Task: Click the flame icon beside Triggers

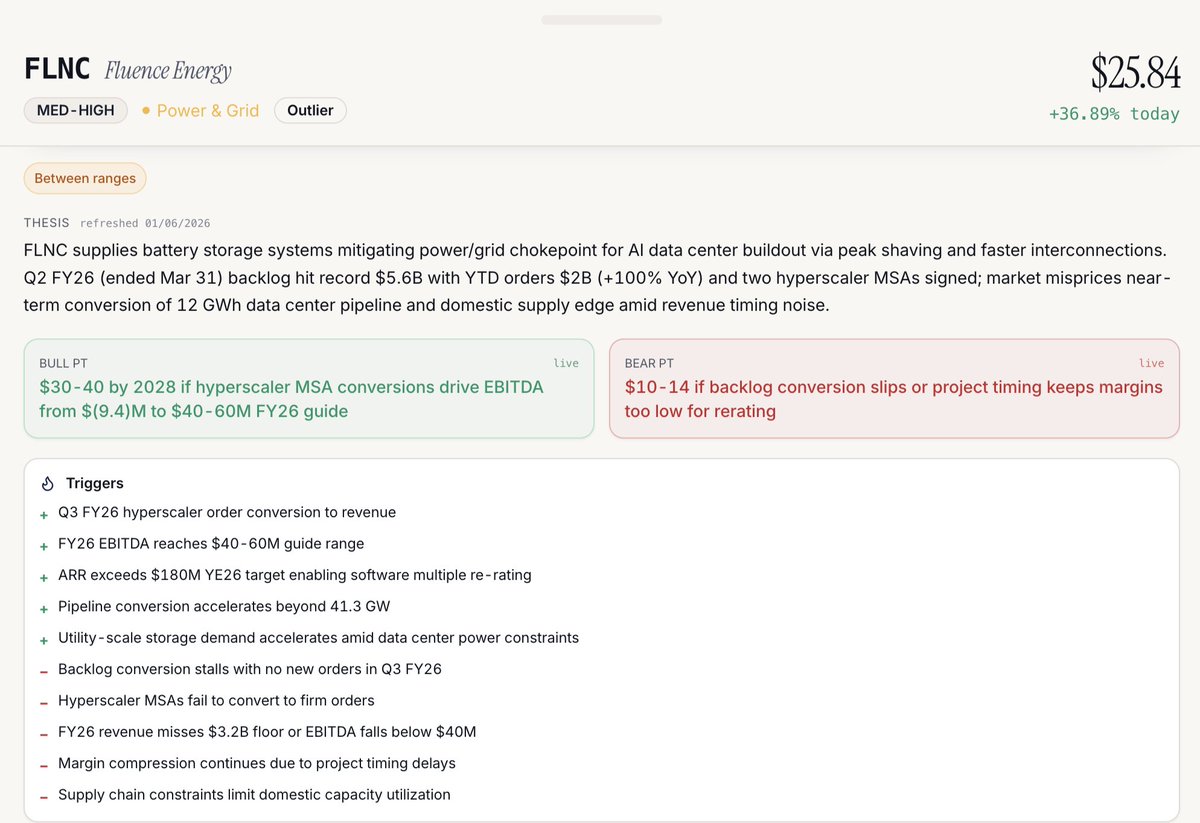Action: [47, 484]
